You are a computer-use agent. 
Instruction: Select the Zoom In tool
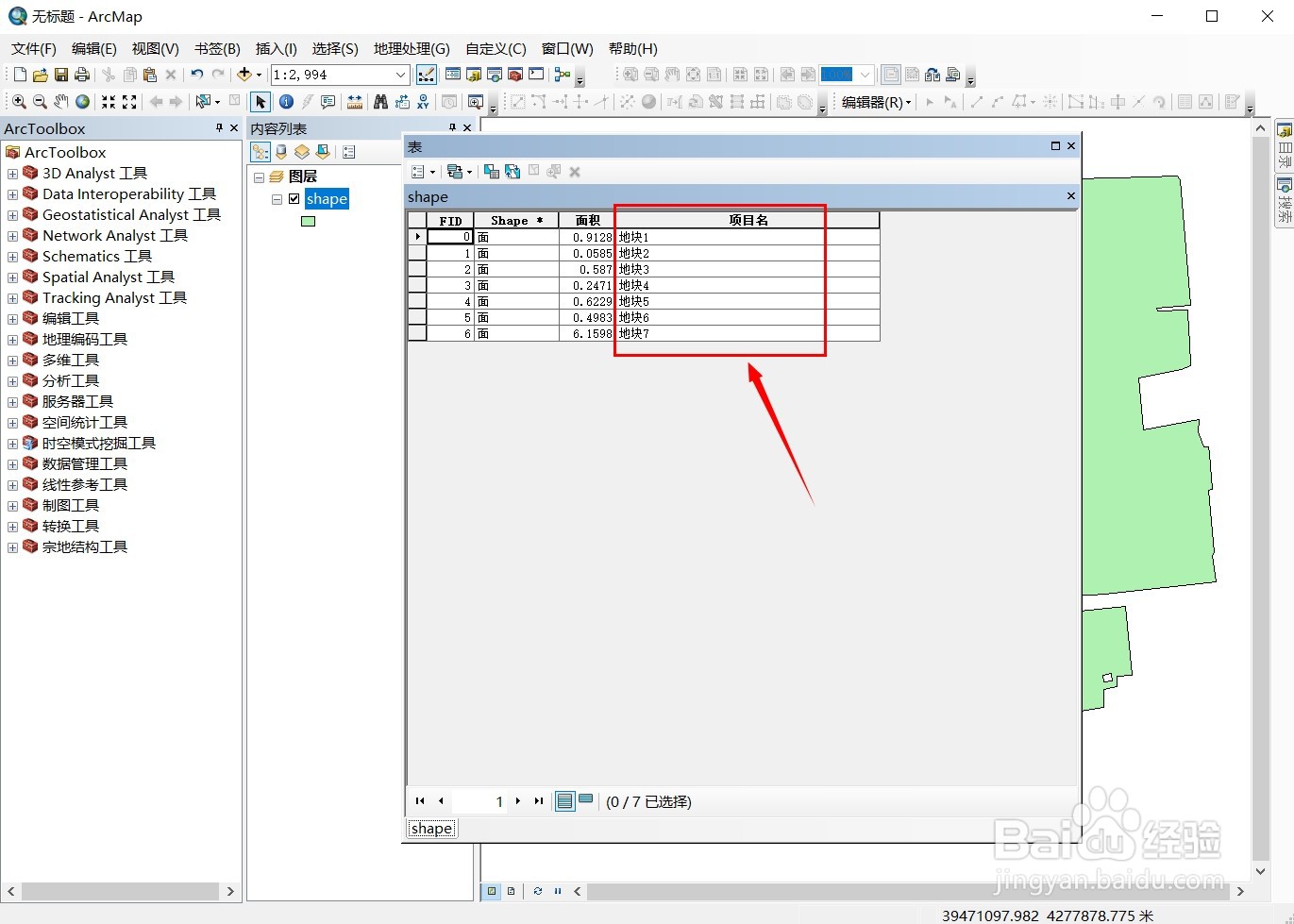coord(19,102)
